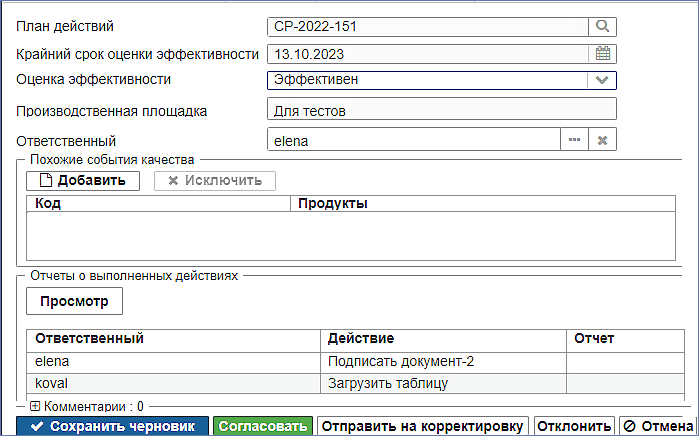Click the Ответственный column header in reports table
Viewport: 699px width, 436px height.
pos(173,339)
